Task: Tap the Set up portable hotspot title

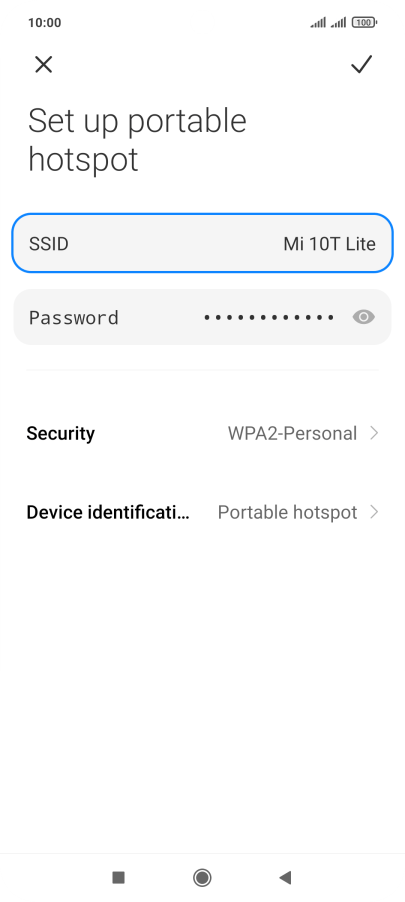Action: point(137,140)
